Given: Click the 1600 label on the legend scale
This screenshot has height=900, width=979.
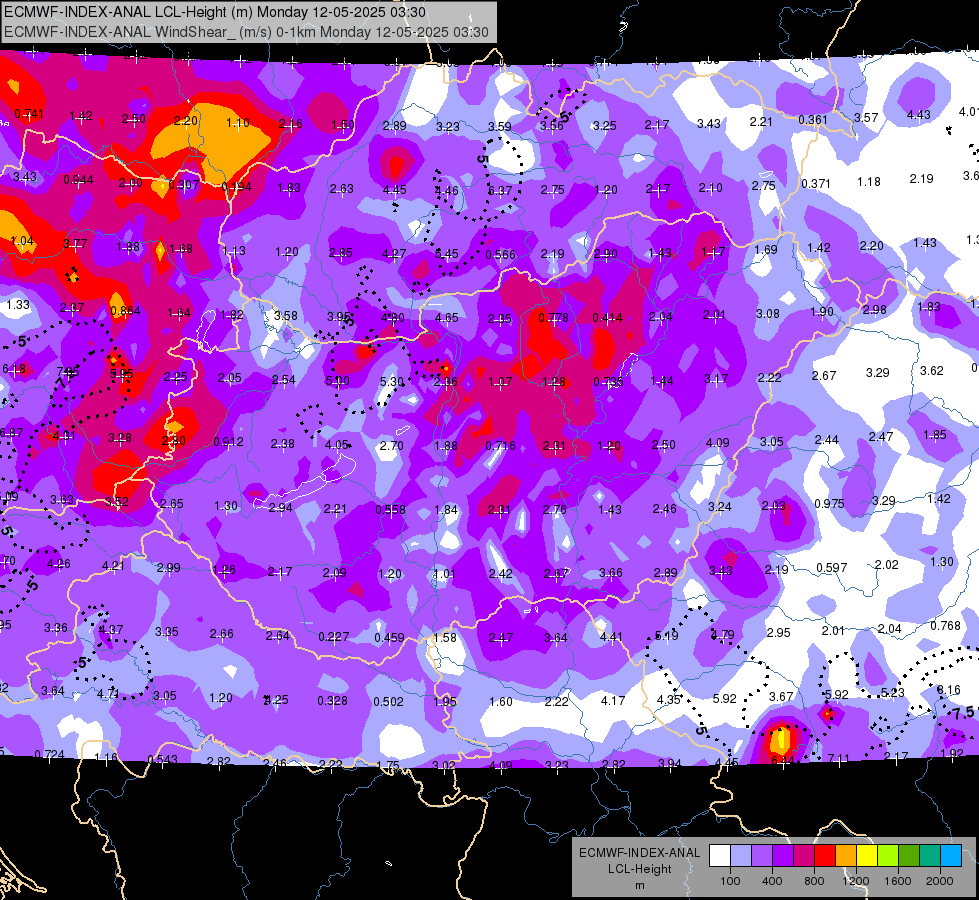Looking at the screenshot, I should 898,881.
